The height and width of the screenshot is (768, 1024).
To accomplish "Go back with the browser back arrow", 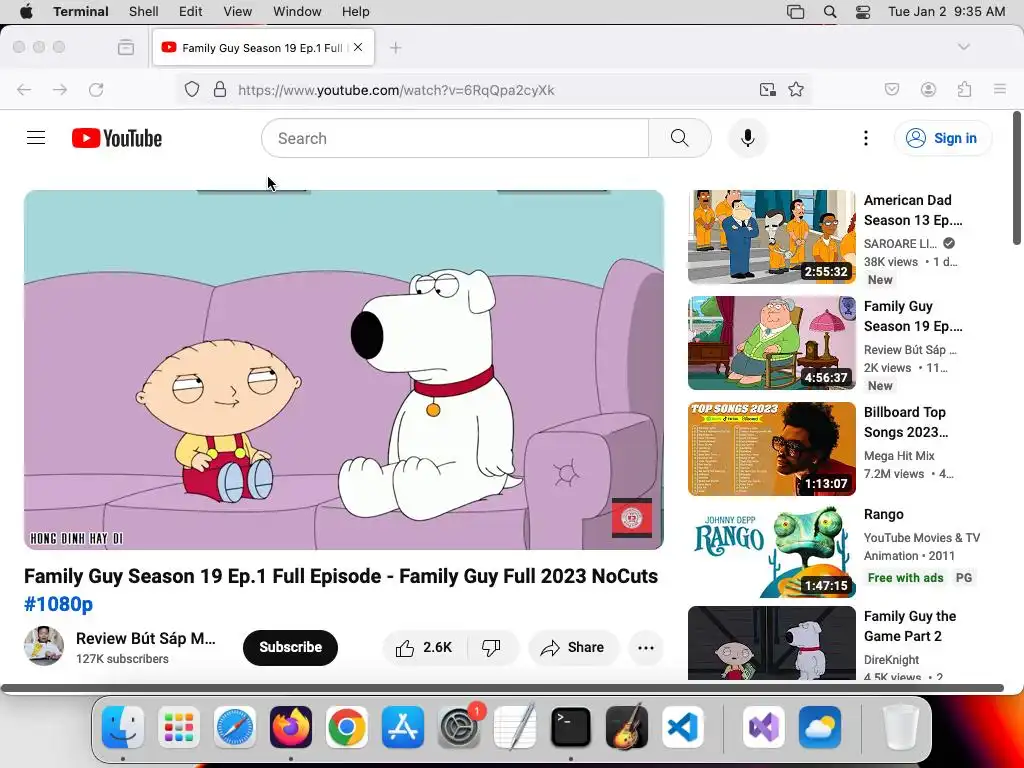I will click(x=24, y=89).
